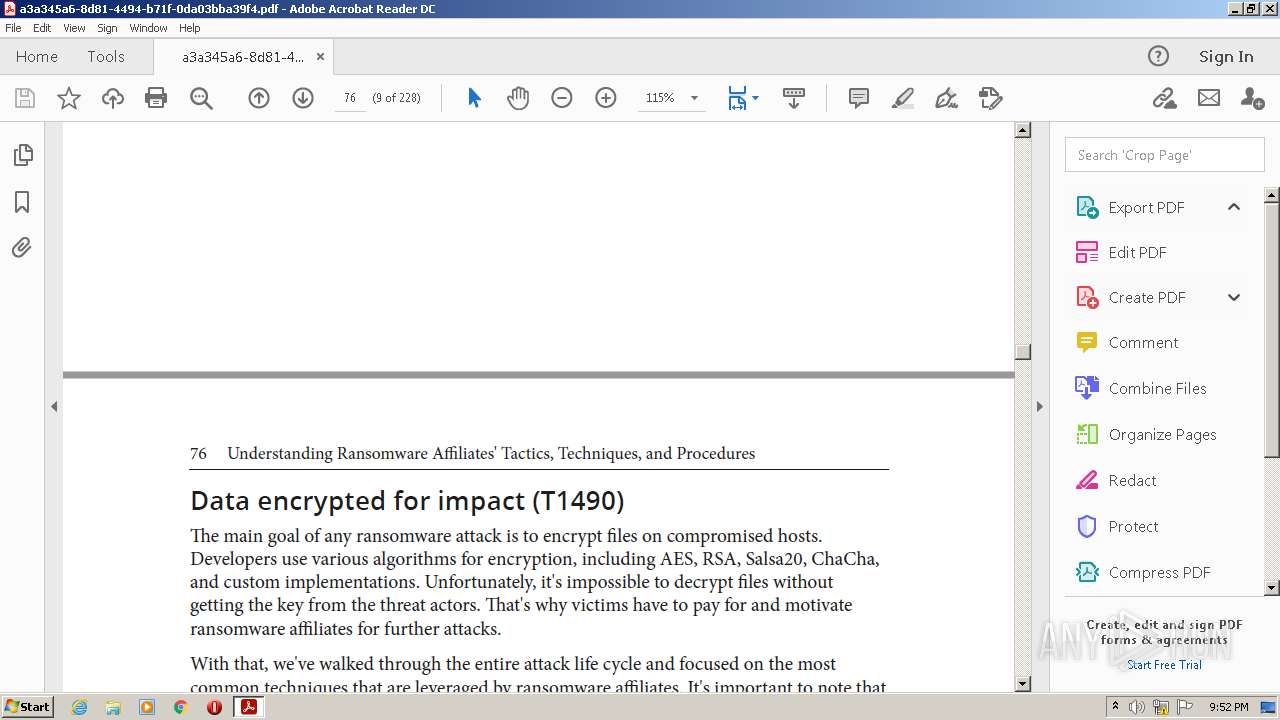Share a link to the file

coord(1164,98)
